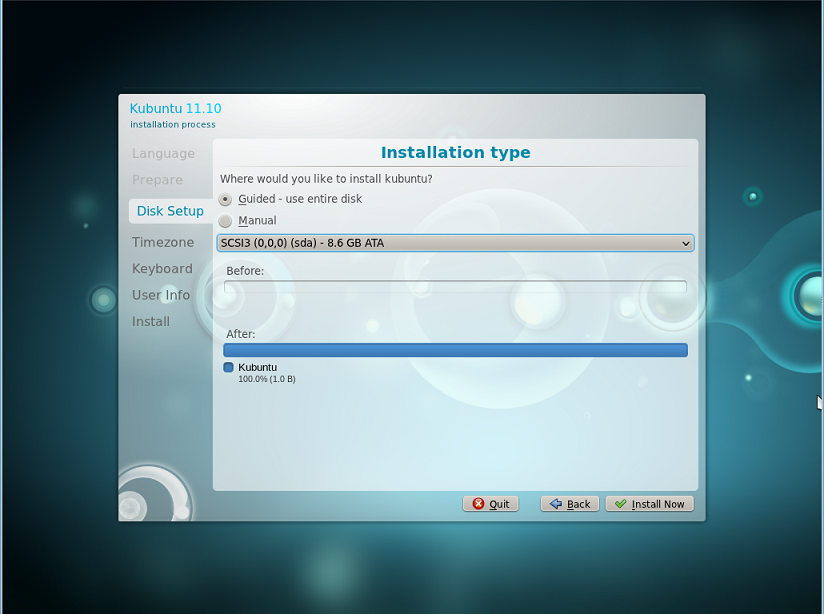Click the Quit button
Image resolution: width=824 pixels, height=614 pixels.
490,504
